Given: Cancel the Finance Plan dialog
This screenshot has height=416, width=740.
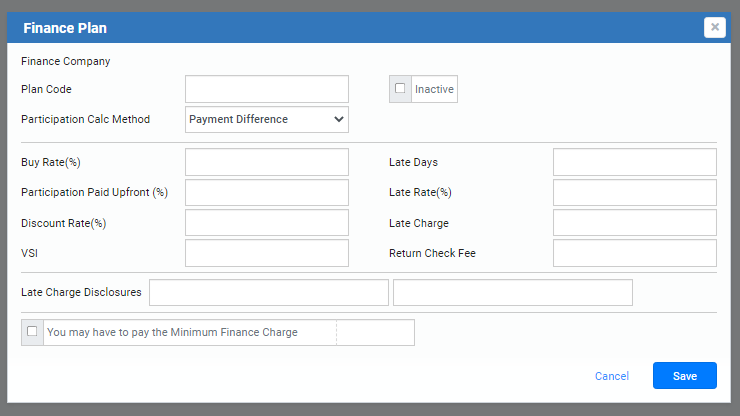Looking at the screenshot, I should click(612, 376).
